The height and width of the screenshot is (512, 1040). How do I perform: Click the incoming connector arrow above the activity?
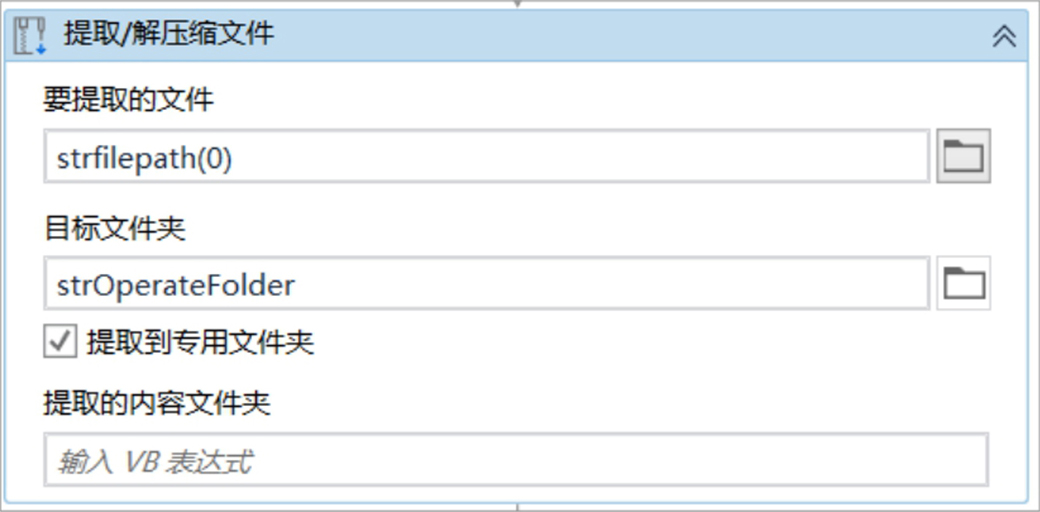coord(517,3)
